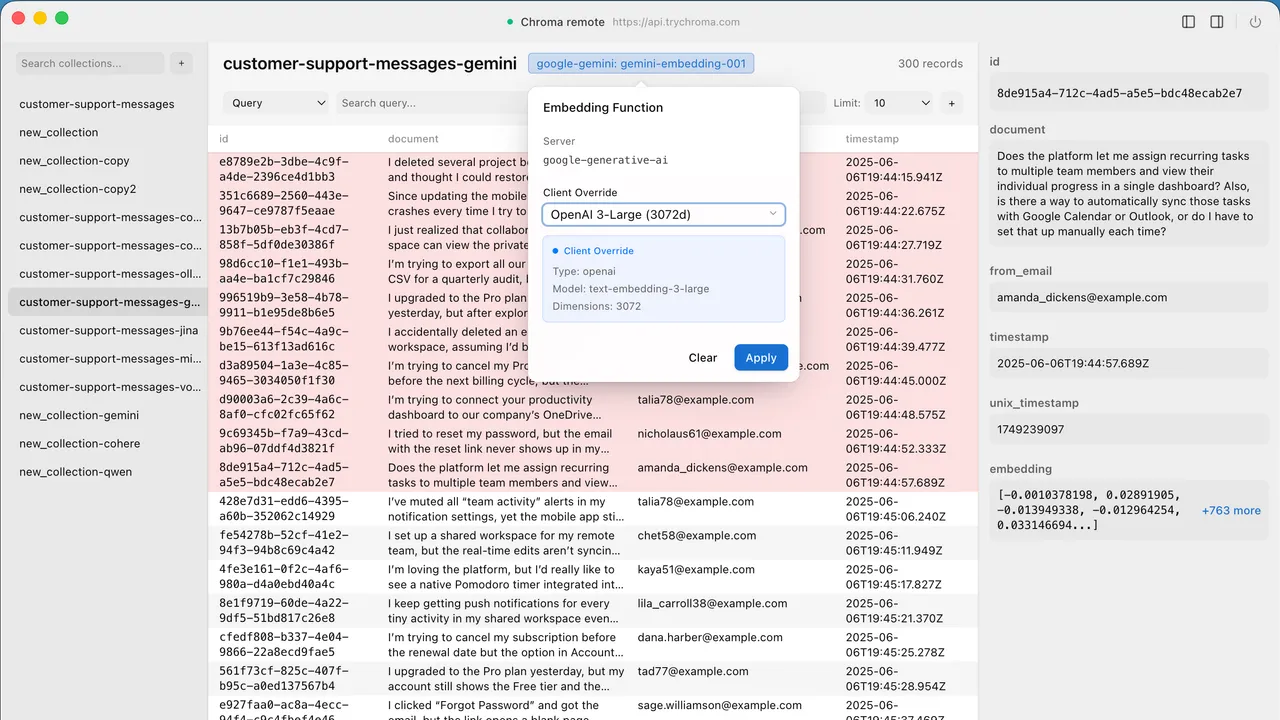Click the embedding vector values box
Viewport: 1280px width, 720px height.
1129,511
